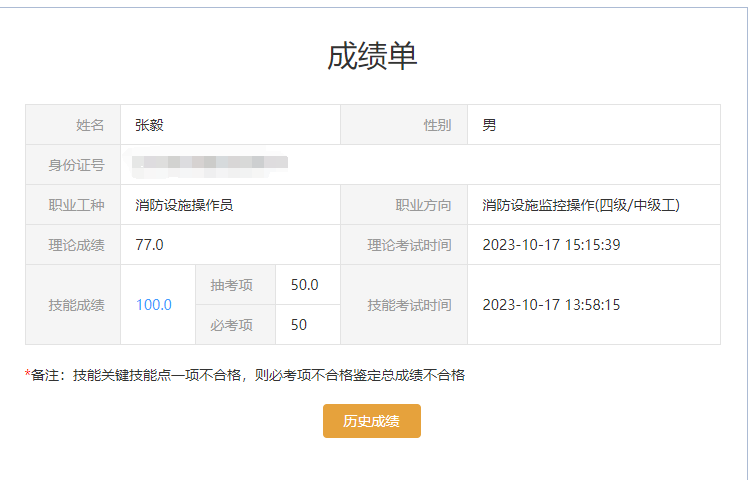Click the 必考项 score 50

click(299, 325)
